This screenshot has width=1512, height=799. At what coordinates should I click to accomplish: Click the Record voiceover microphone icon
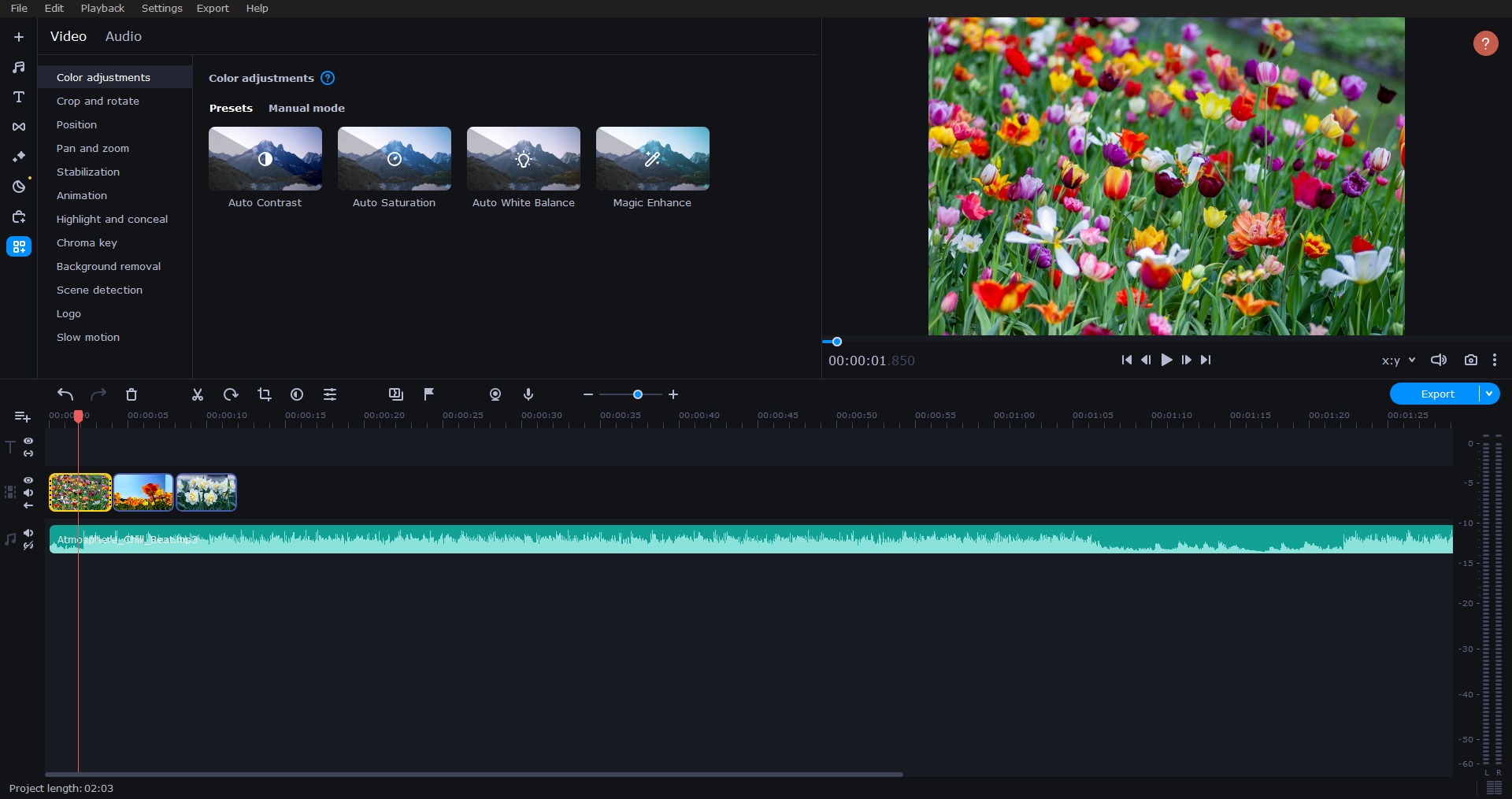click(528, 394)
